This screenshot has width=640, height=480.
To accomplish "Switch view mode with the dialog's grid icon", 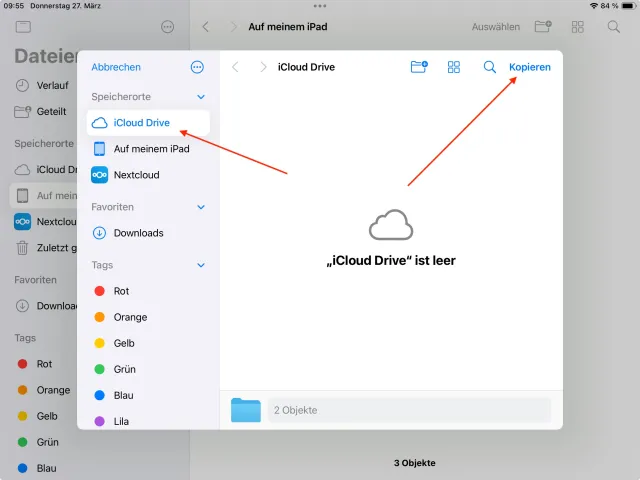I will coord(454,67).
